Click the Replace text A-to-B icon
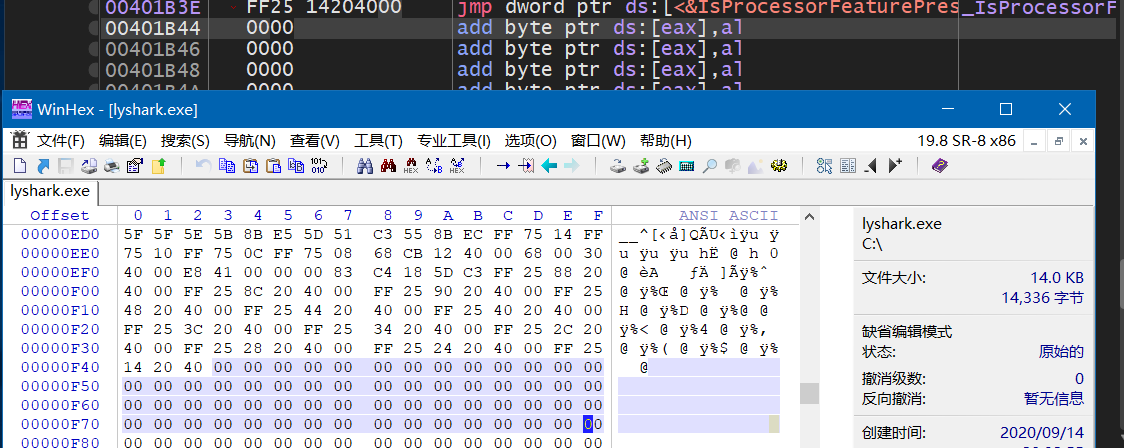Screen dimensions: 1124x448 [x=434, y=166]
